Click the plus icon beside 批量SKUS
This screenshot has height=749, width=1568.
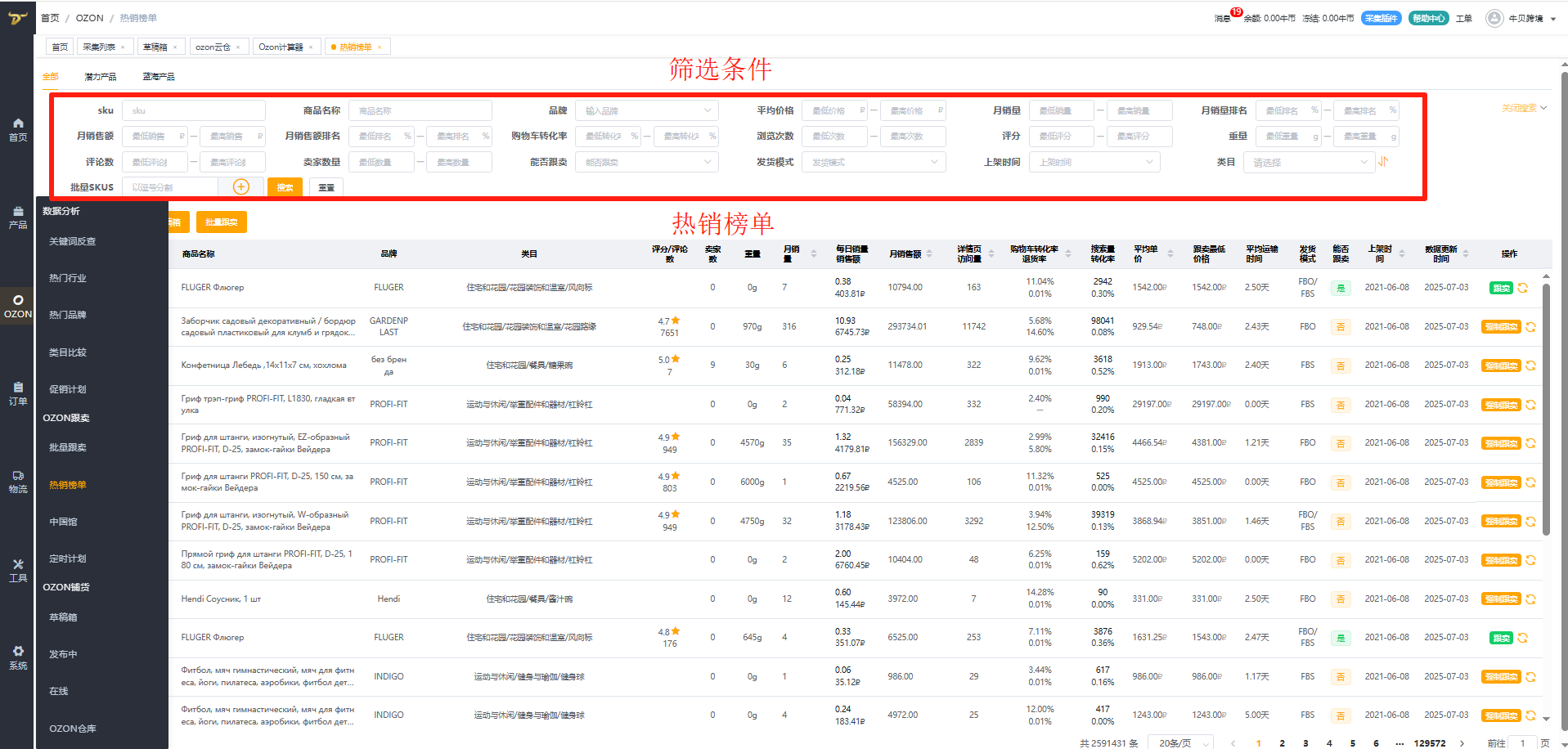(x=240, y=187)
